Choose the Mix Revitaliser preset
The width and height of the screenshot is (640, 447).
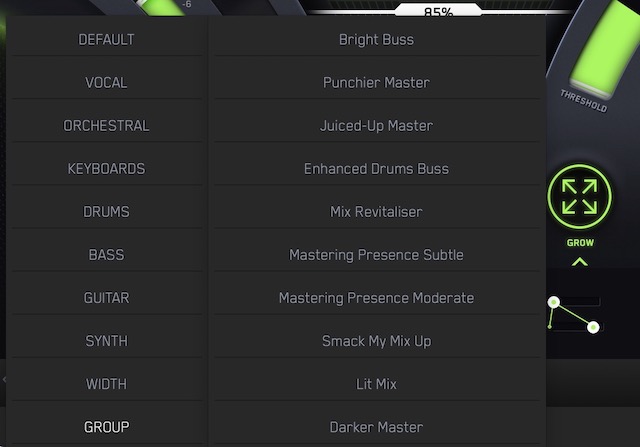coord(376,212)
